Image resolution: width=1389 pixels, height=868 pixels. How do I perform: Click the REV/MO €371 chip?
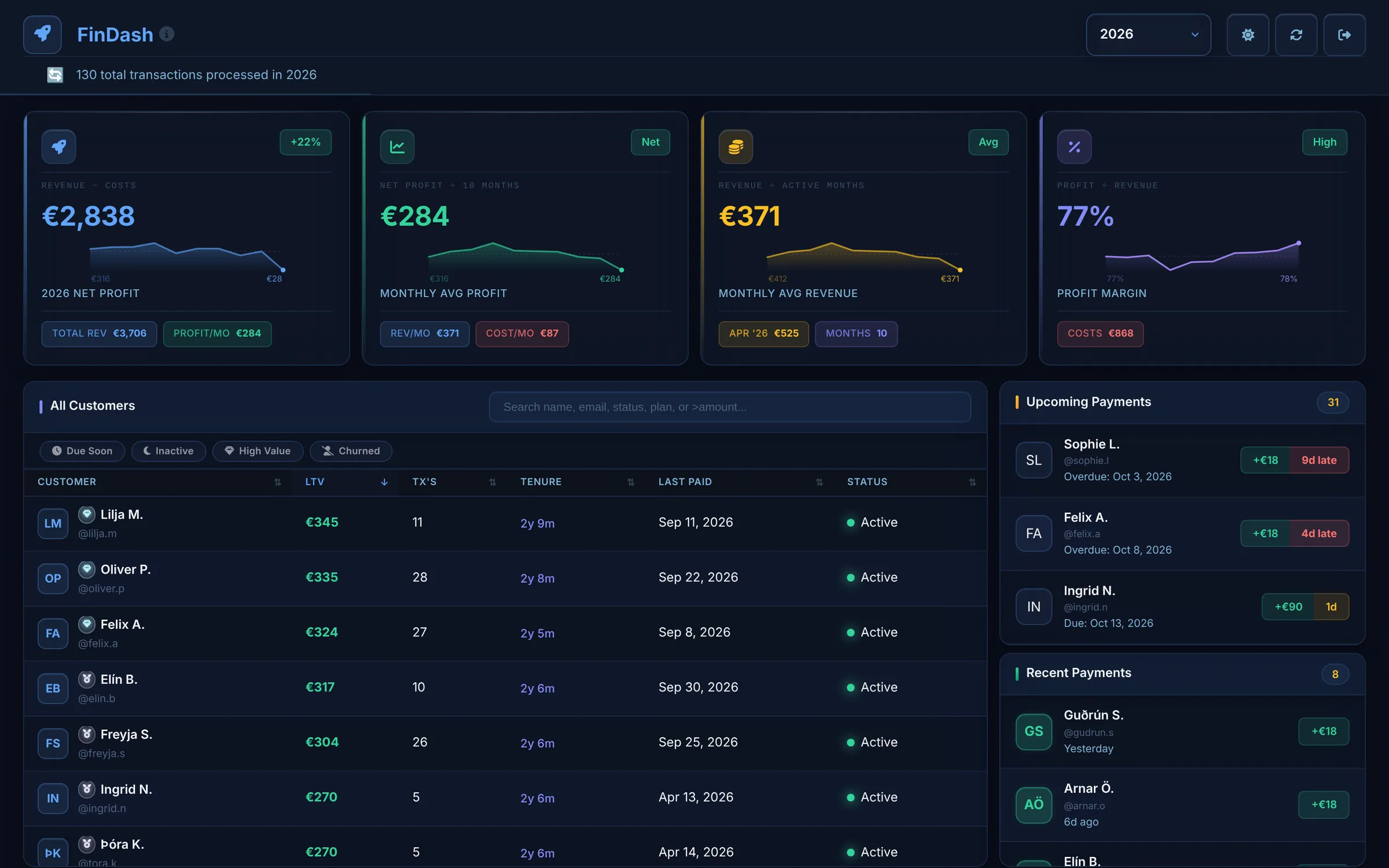click(x=425, y=333)
